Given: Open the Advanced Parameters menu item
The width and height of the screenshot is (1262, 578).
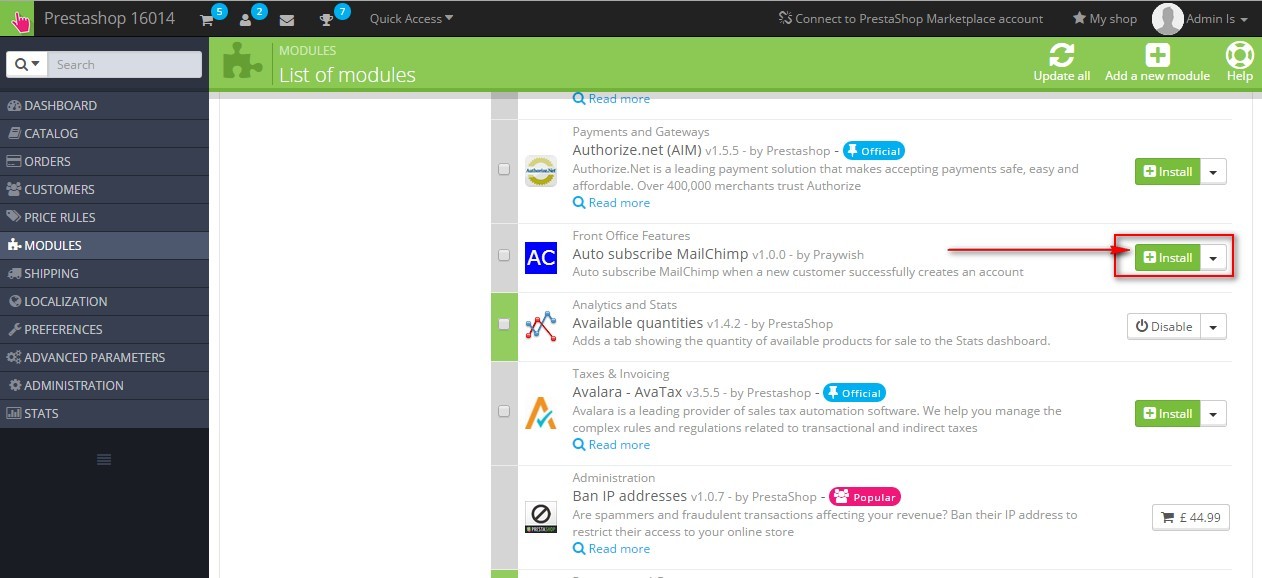Looking at the screenshot, I should tap(104, 357).
